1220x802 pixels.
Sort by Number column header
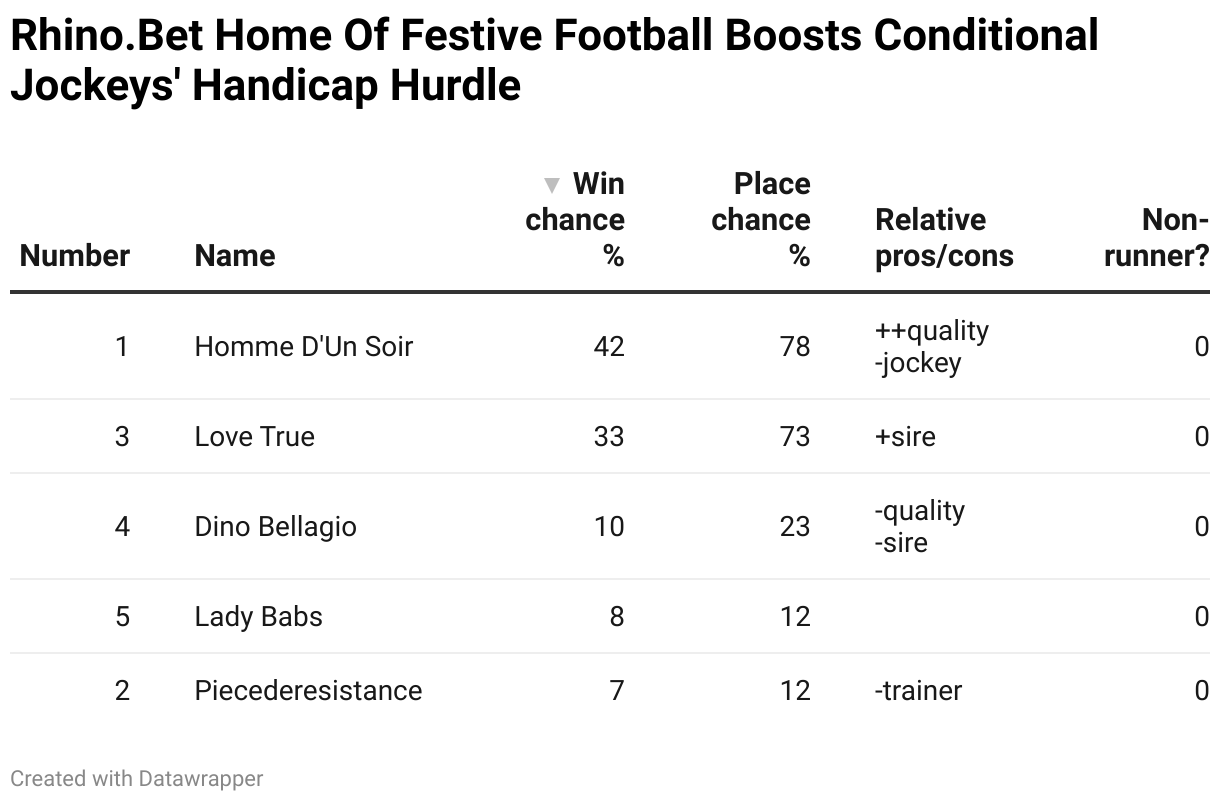point(75,256)
